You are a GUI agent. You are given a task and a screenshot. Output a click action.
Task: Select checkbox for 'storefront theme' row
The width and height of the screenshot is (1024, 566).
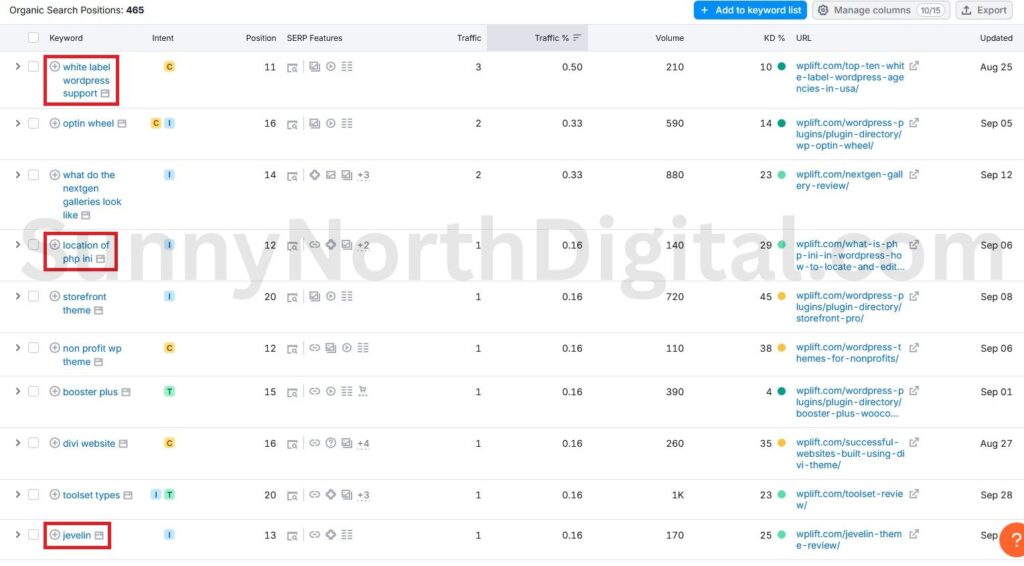coord(33,296)
